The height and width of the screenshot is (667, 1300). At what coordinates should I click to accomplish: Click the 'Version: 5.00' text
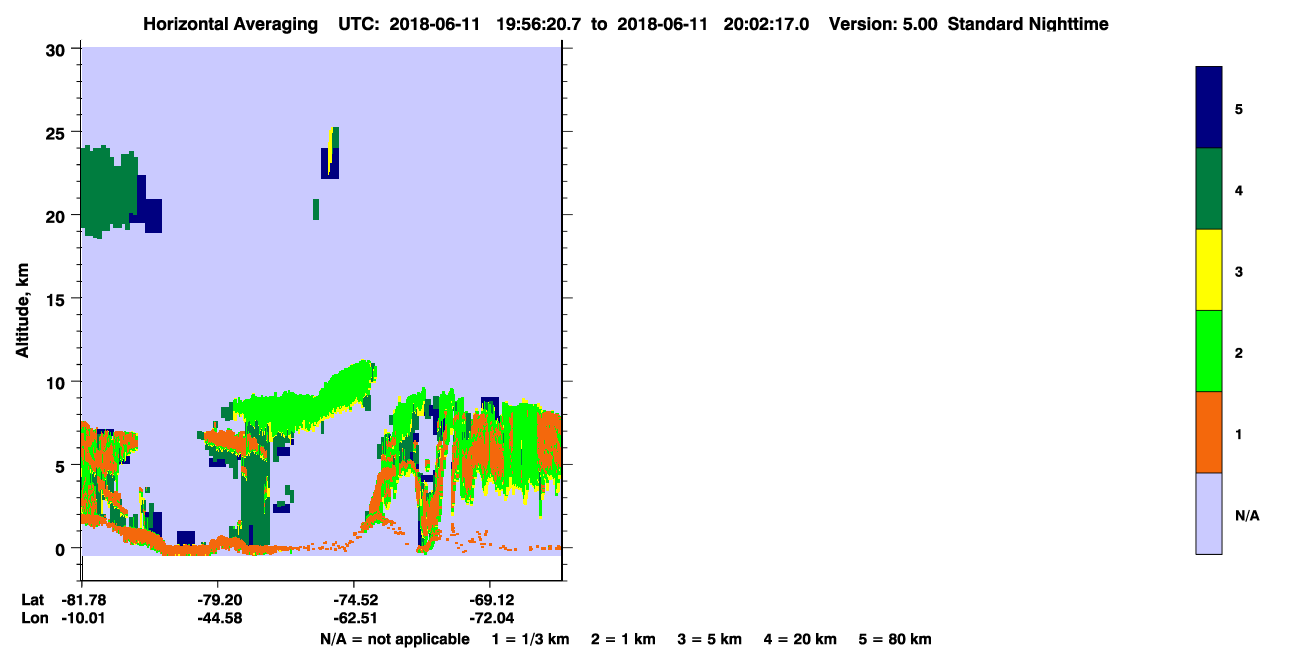(x=883, y=24)
